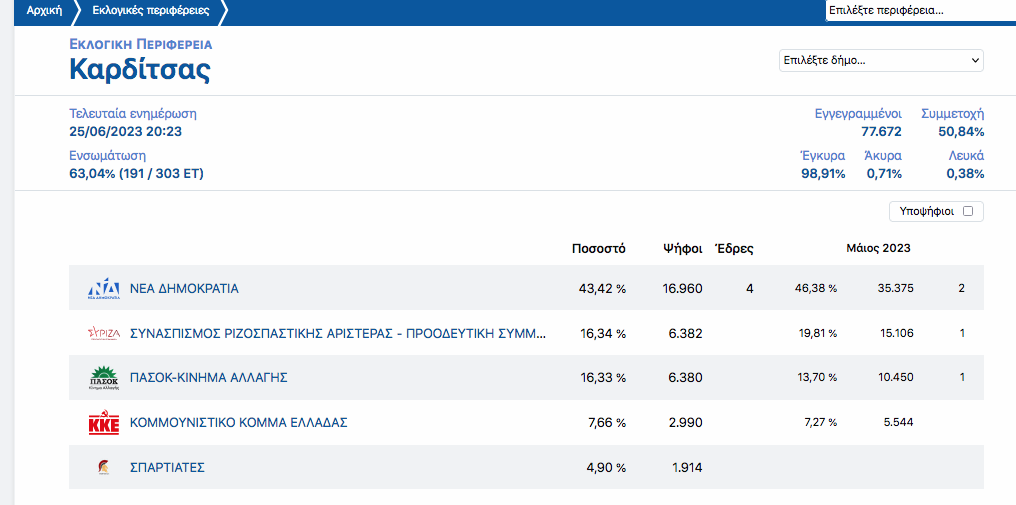Open the ΝΕΑ ΔΗΜΟΚΡΑΤΙΑ party link
Image resolution: width=1016 pixels, height=505 pixels.
point(184,289)
